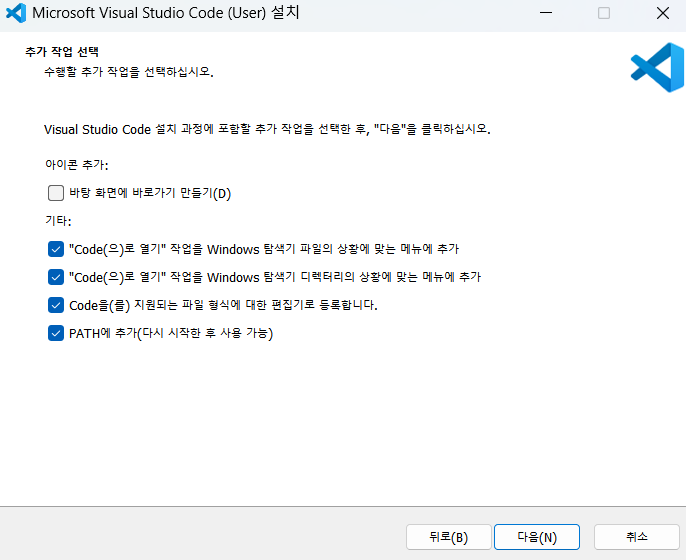The height and width of the screenshot is (560, 686).
Task: Uncheck the PATH에 추가 checkbox
Action: click(56, 333)
